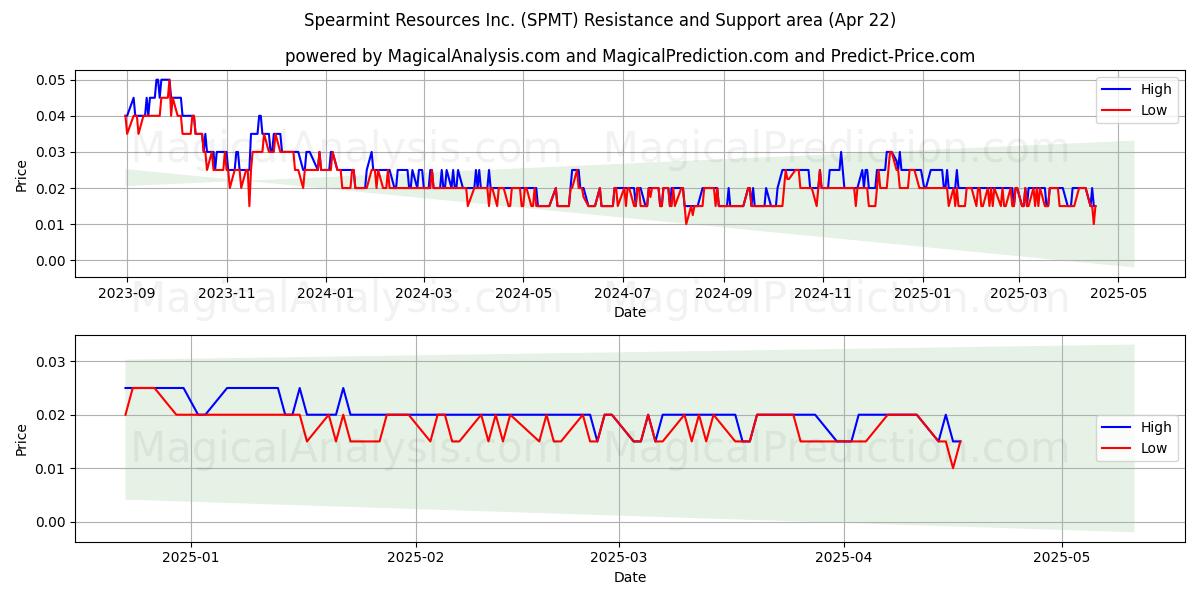The image size is (1200, 600).
Task: Click the "2025-02" date tick label
Action: (x=415, y=558)
